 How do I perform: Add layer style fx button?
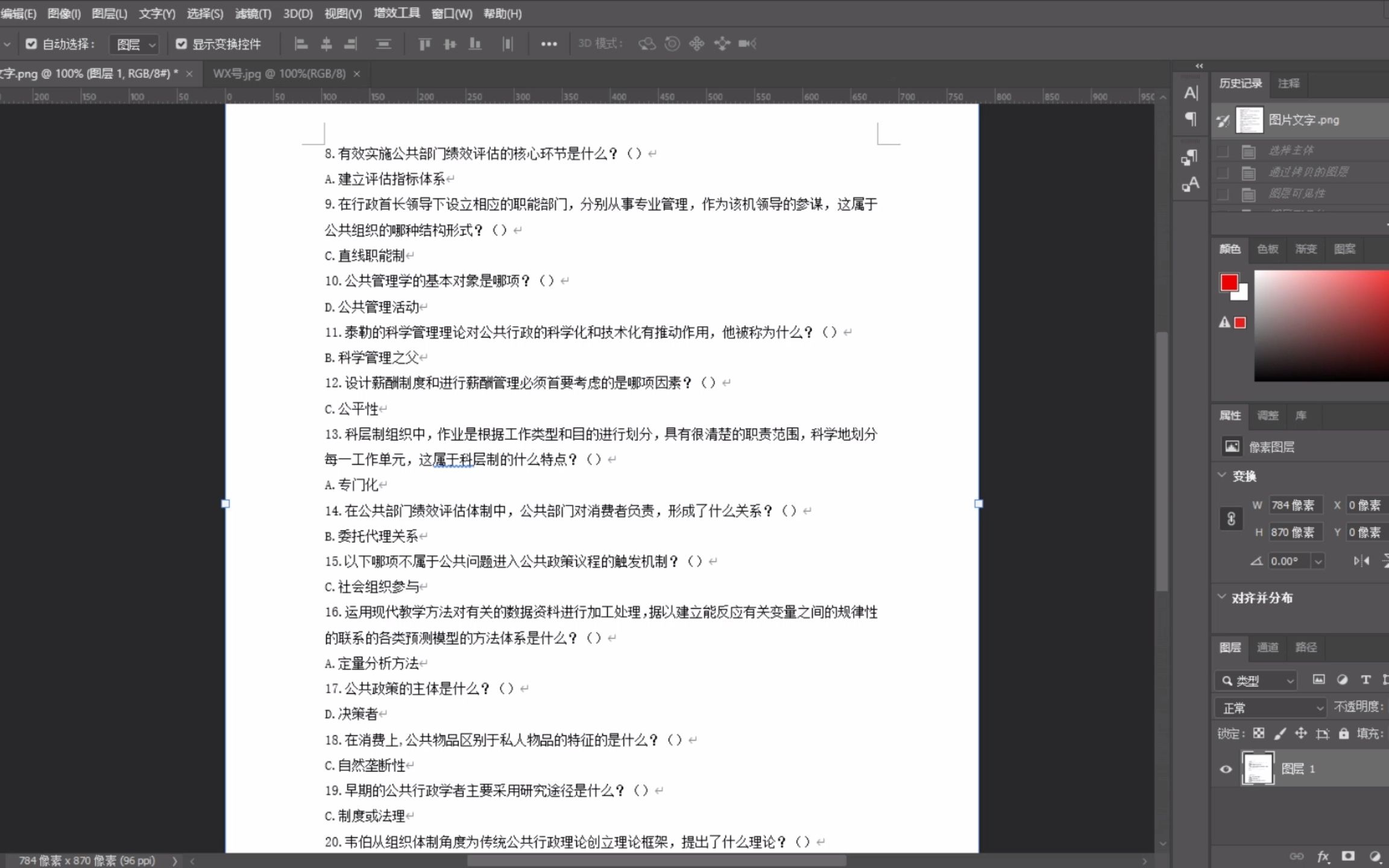pos(1323,857)
